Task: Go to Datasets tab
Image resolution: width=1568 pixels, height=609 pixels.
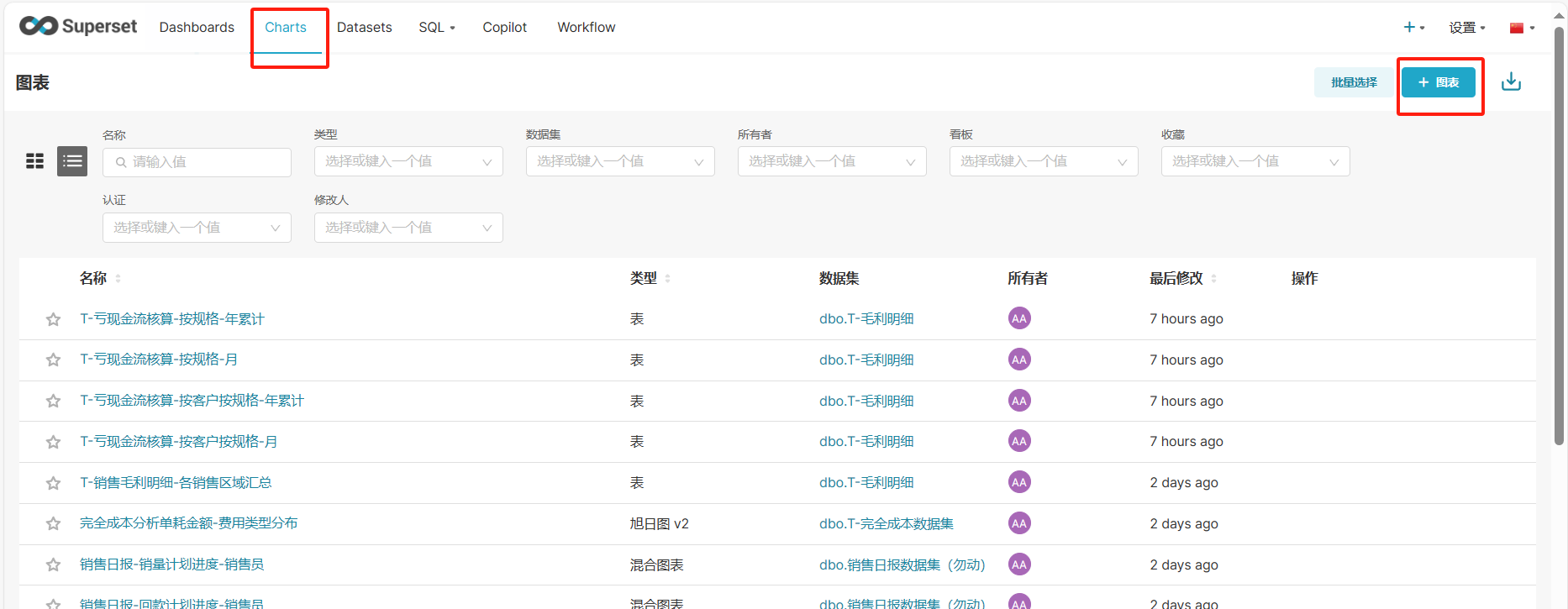Action: (x=364, y=27)
